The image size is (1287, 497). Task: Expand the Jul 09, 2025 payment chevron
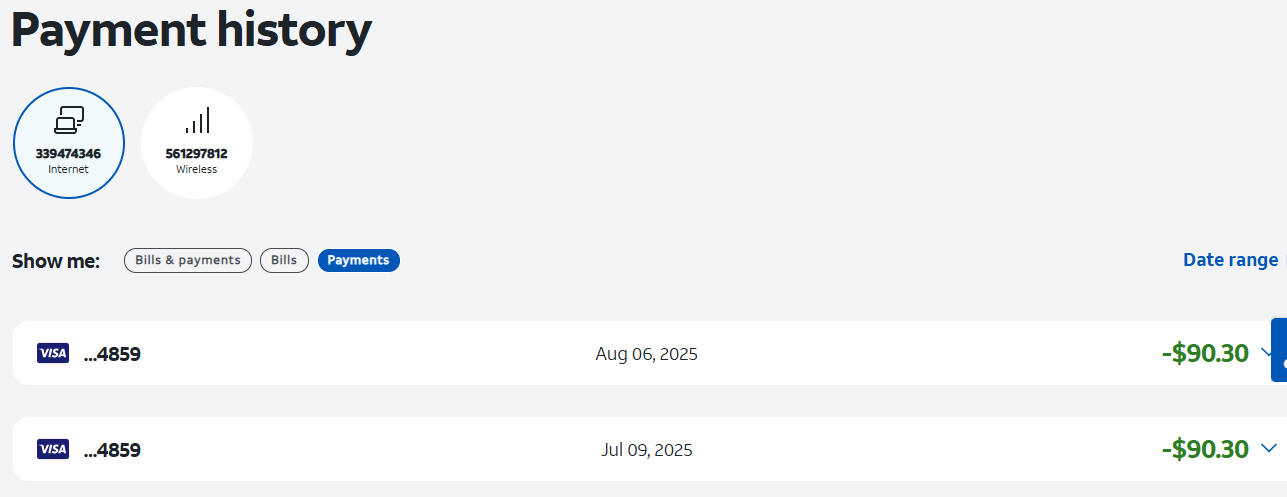[x=1269, y=448]
